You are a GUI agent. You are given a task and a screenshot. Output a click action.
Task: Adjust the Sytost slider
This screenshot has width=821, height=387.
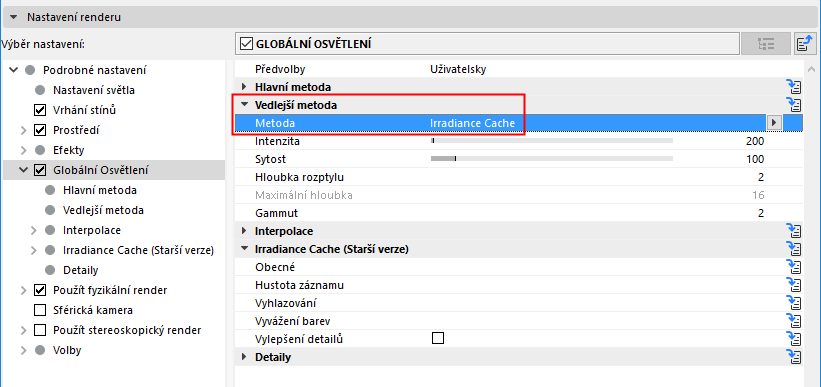point(551,159)
